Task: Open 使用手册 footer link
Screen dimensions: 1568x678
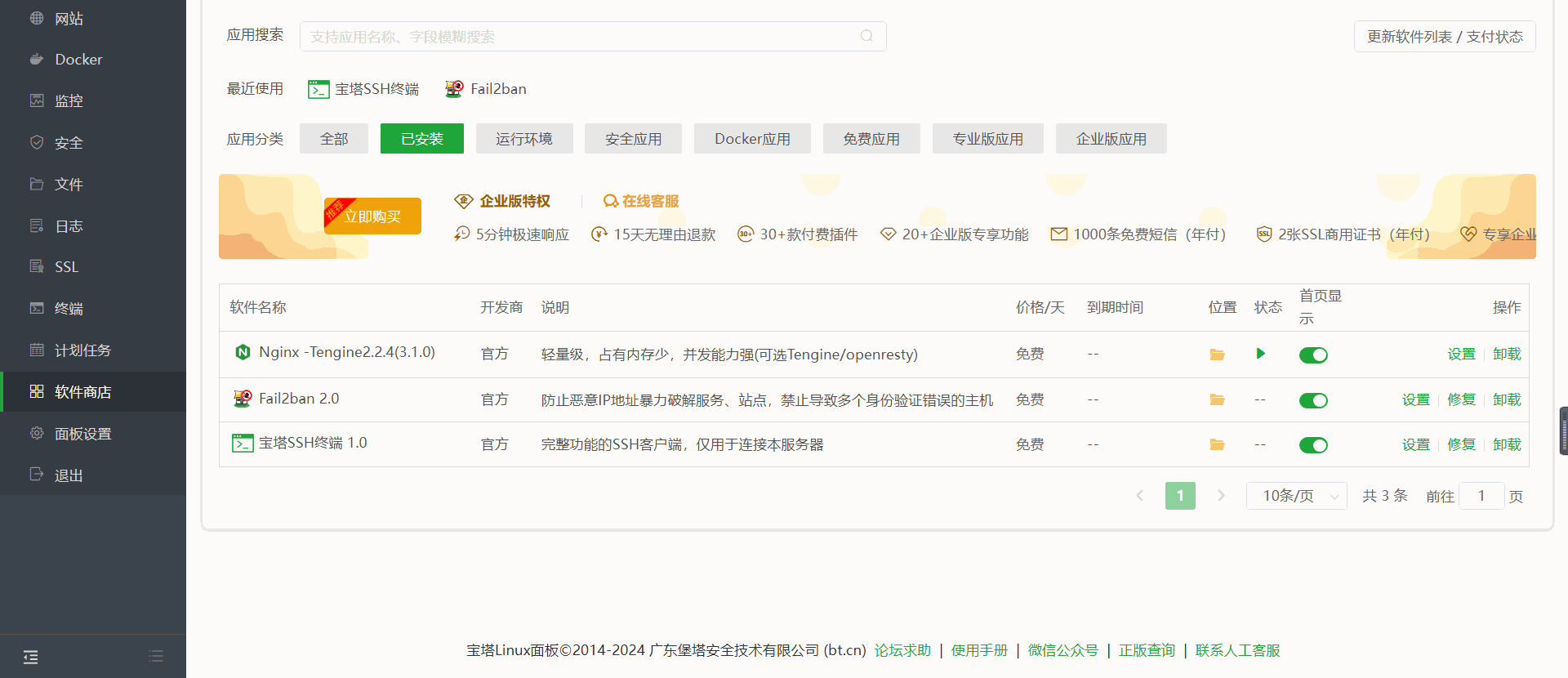Action: coord(979,650)
